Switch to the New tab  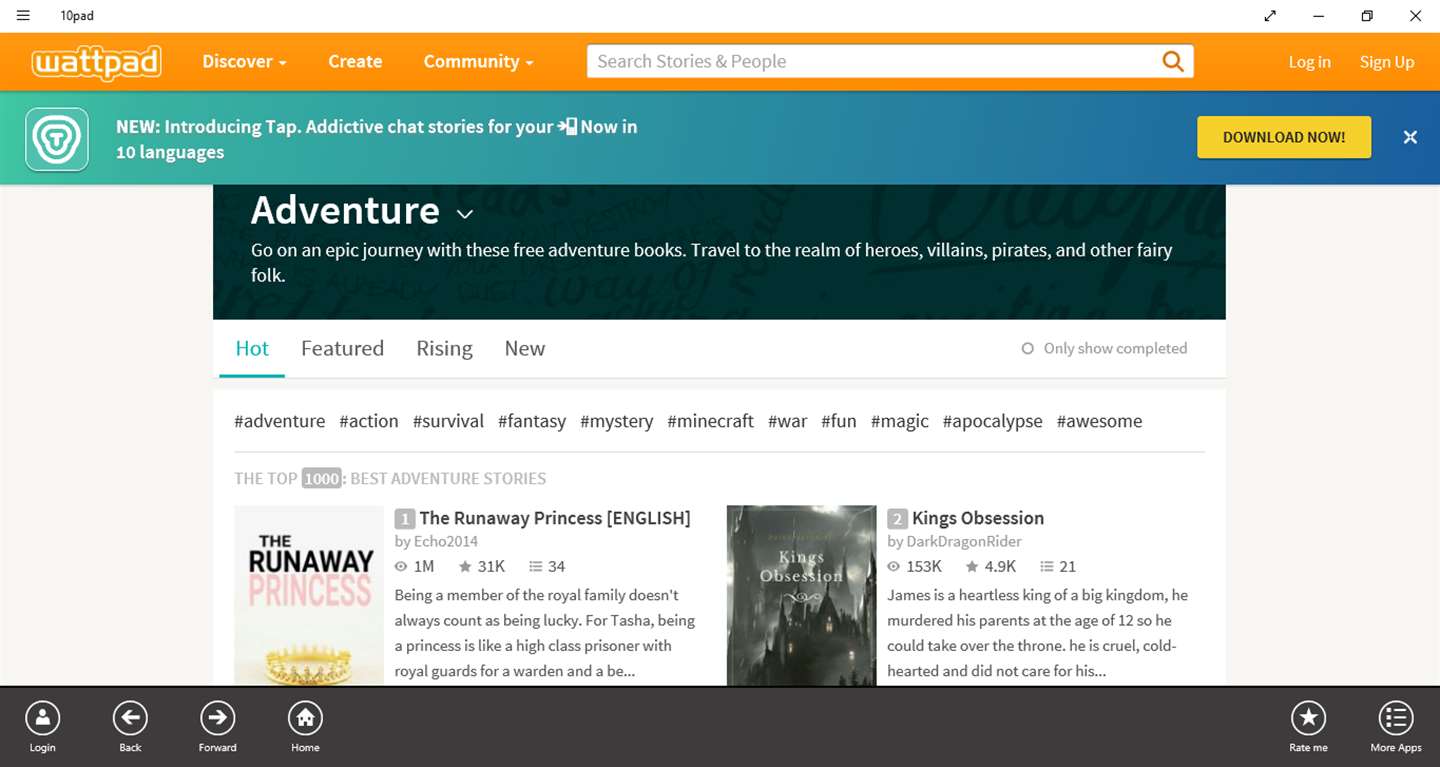tap(525, 348)
